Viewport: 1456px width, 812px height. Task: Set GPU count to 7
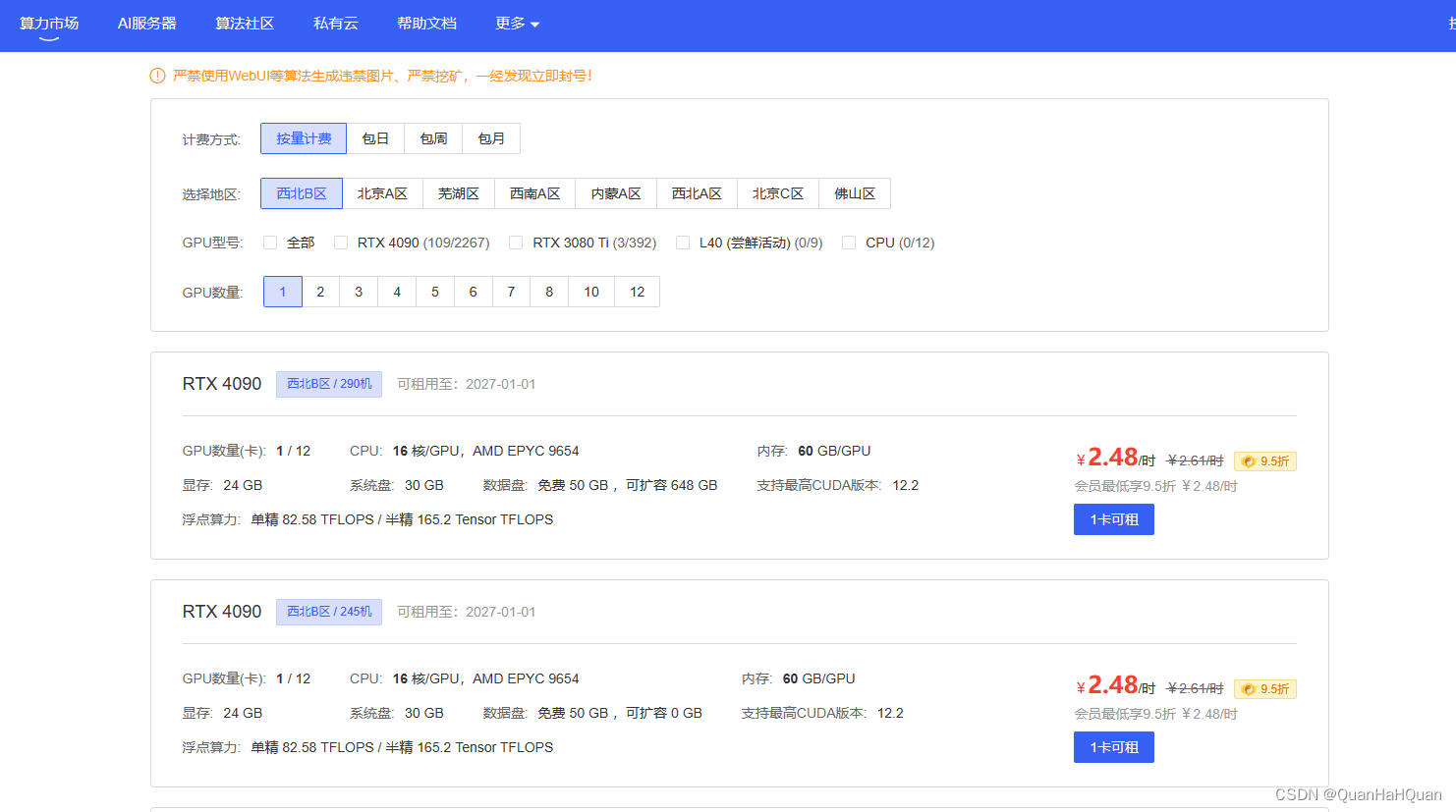pos(511,292)
